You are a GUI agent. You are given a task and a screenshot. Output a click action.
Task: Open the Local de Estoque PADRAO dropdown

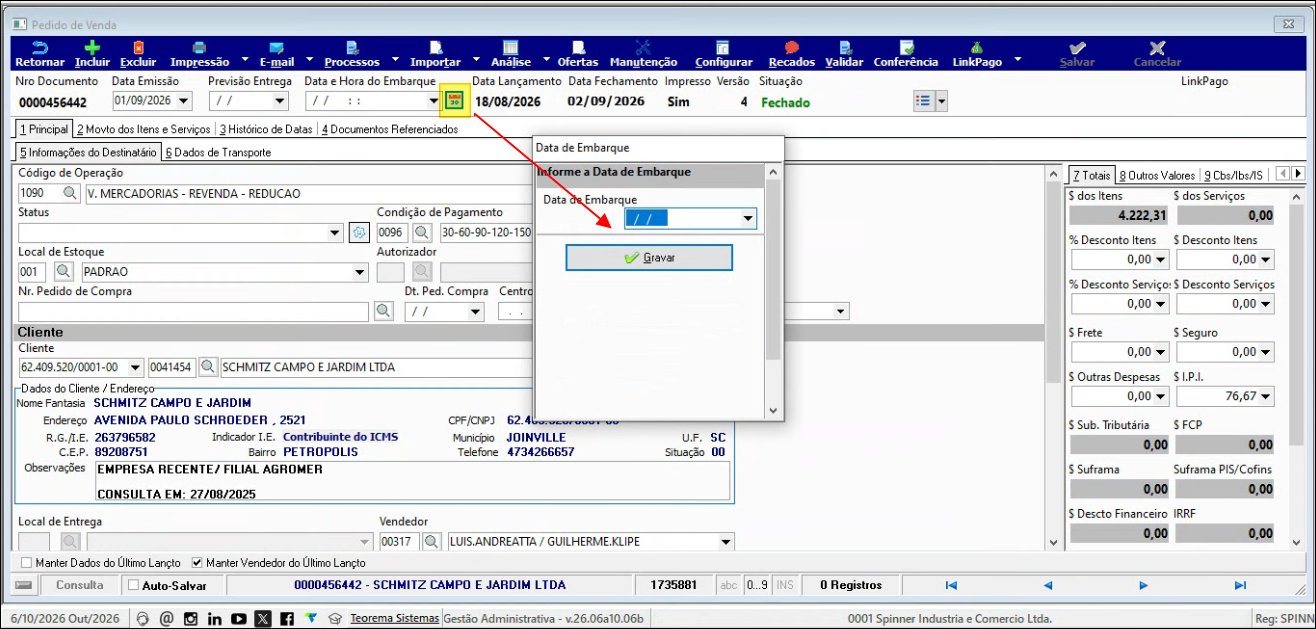pos(361,271)
